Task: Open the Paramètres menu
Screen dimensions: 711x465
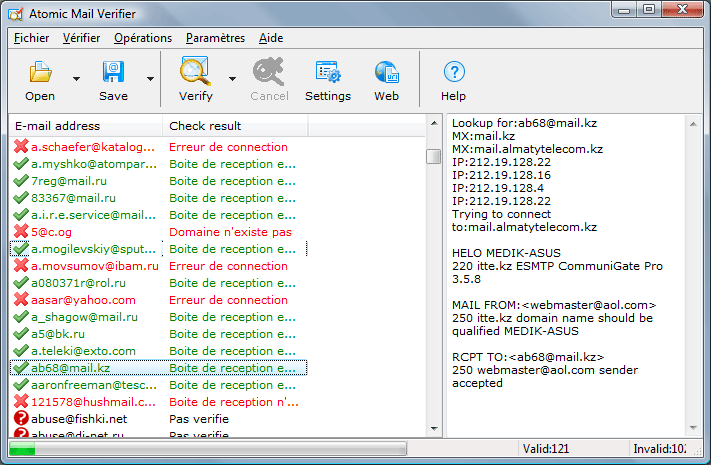Action: coord(215,38)
